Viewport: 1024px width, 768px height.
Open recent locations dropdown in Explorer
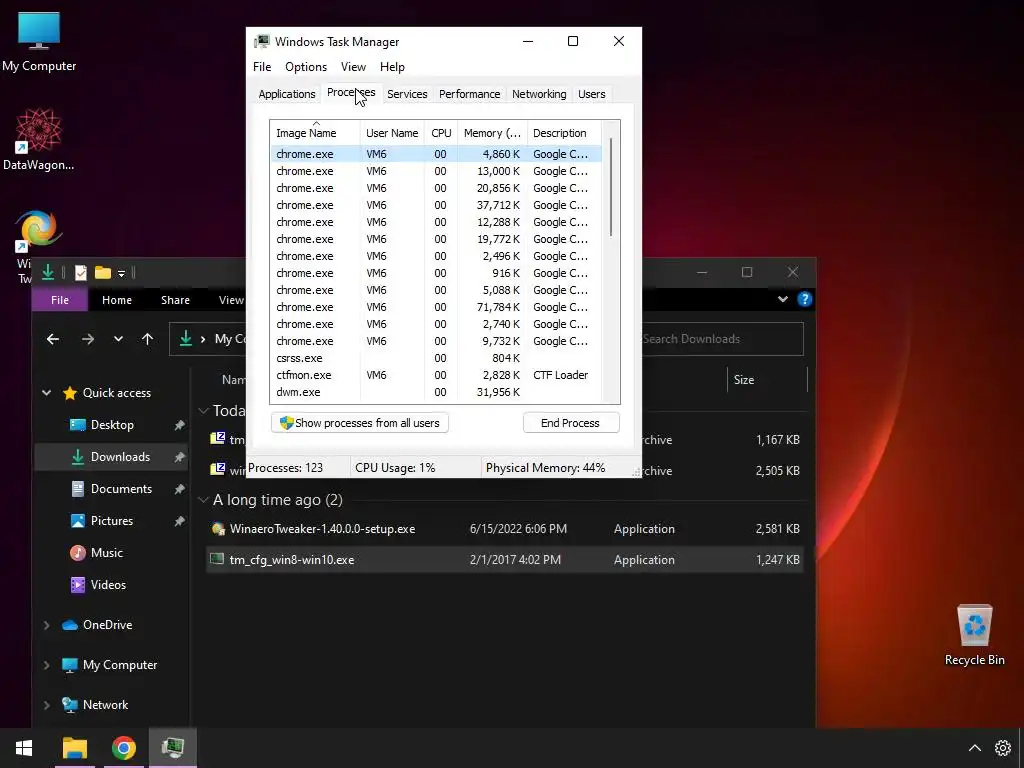pos(118,339)
